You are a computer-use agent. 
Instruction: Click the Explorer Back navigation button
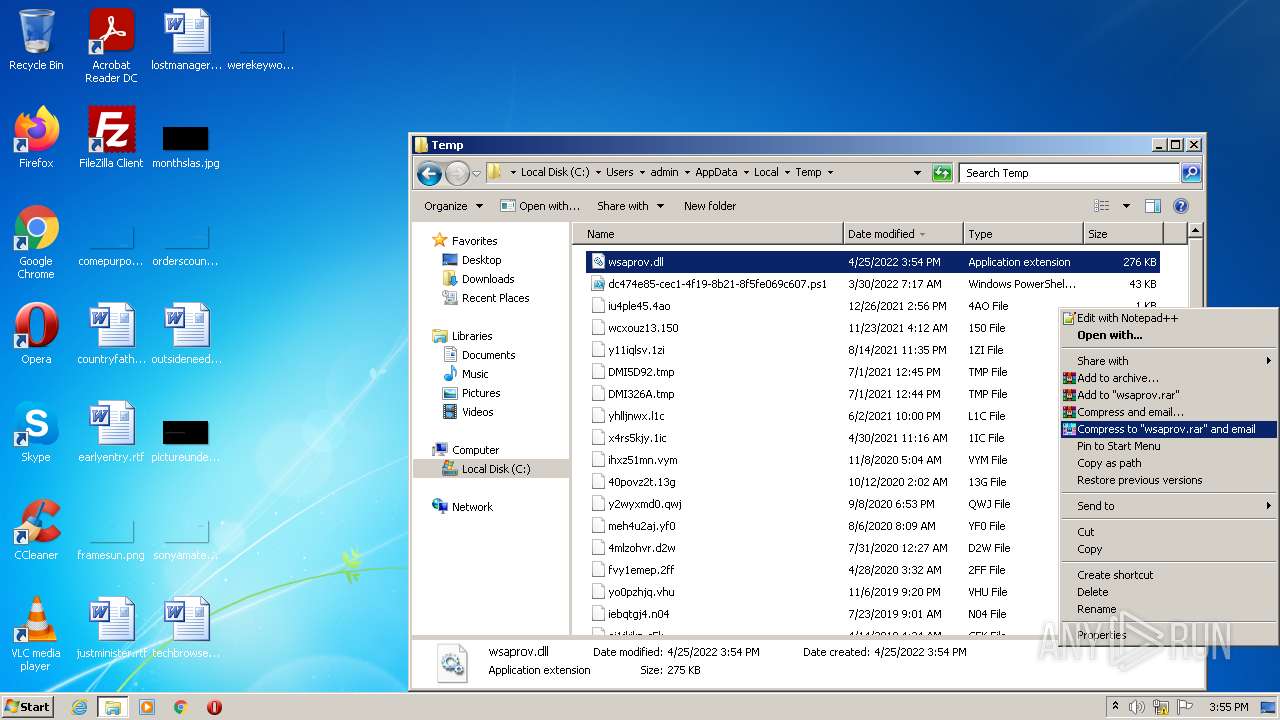coord(430,173)
